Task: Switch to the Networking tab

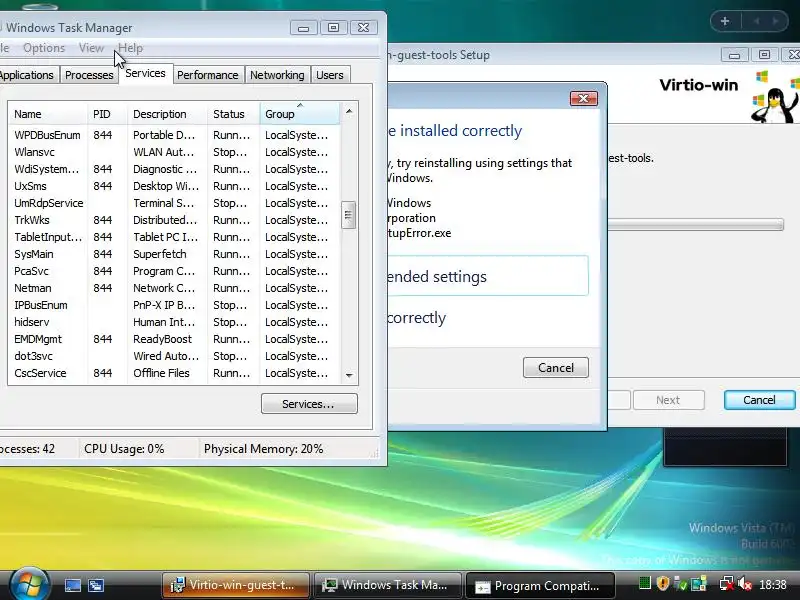Action: 277,75
